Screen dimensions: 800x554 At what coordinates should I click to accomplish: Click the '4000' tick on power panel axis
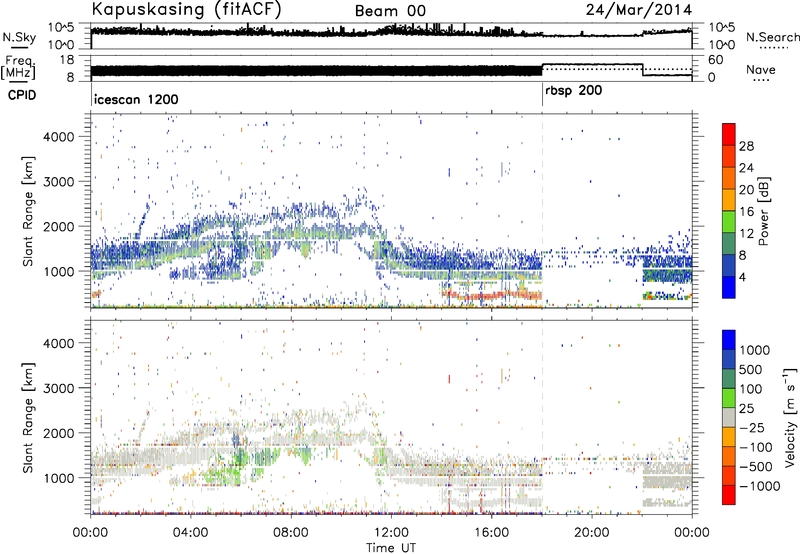pyautogui.click(x=58, y=137)
